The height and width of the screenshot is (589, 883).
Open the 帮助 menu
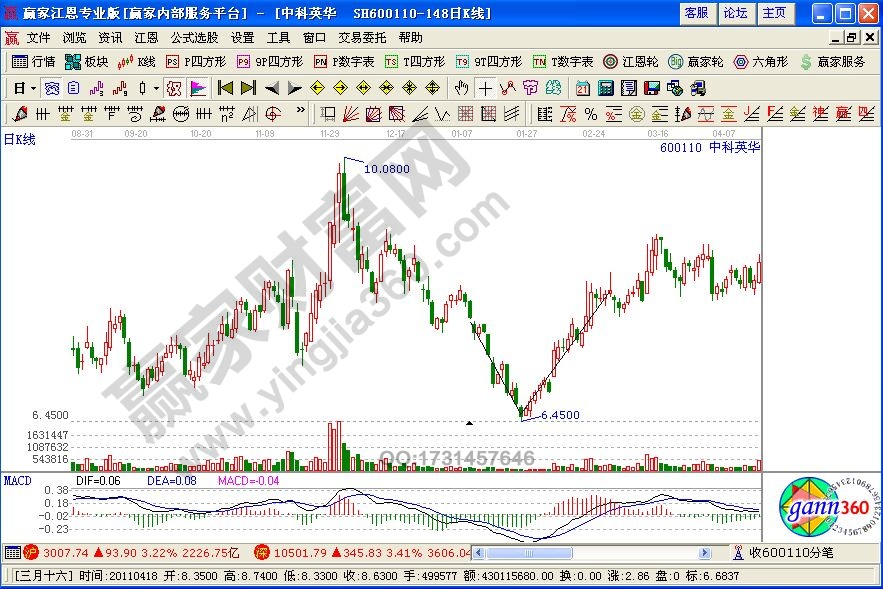coord(411,38)
